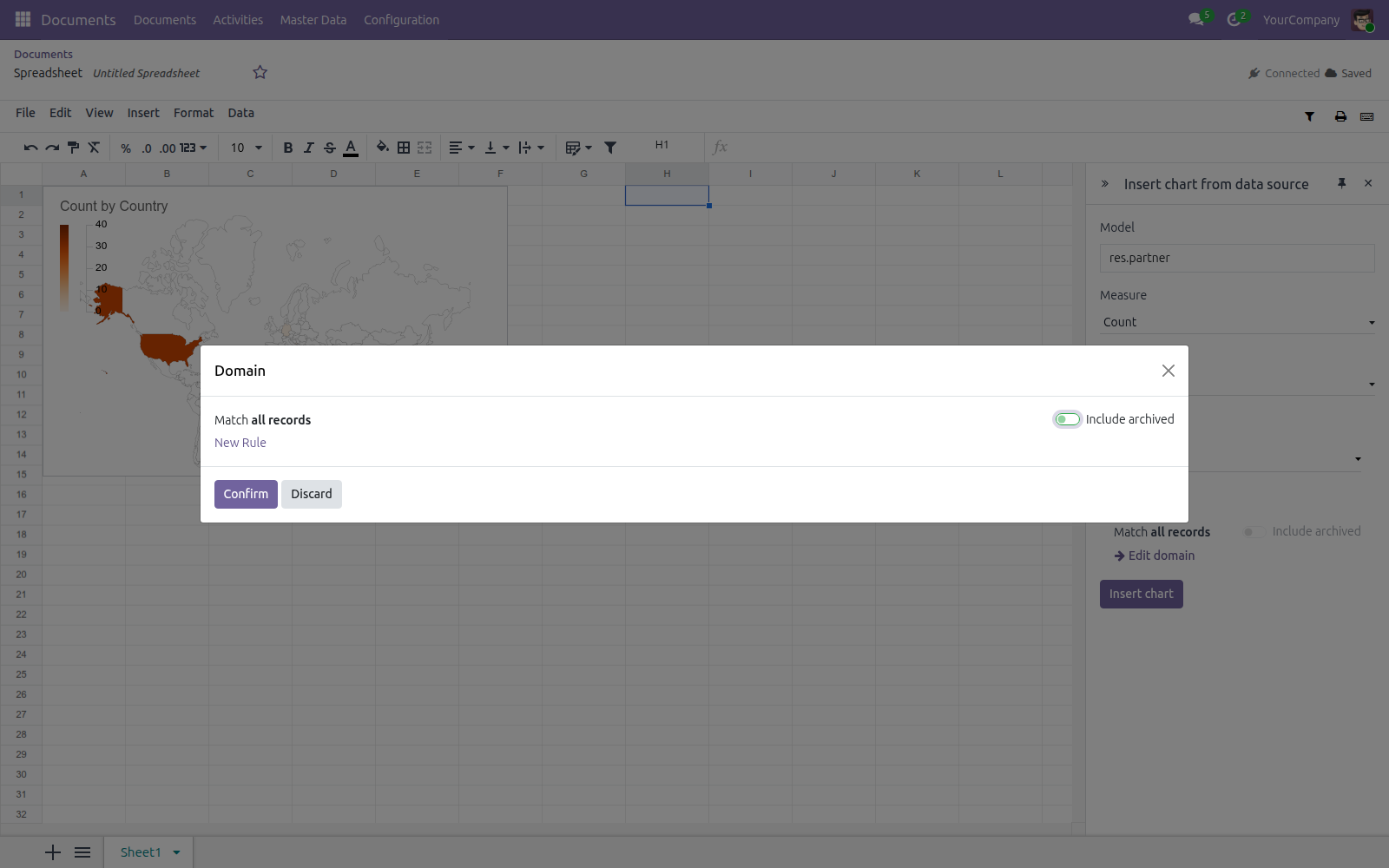Screen dimensions: 1389x868
Task: Click the toolbar filter funnel icon
Action: [610, 148]
